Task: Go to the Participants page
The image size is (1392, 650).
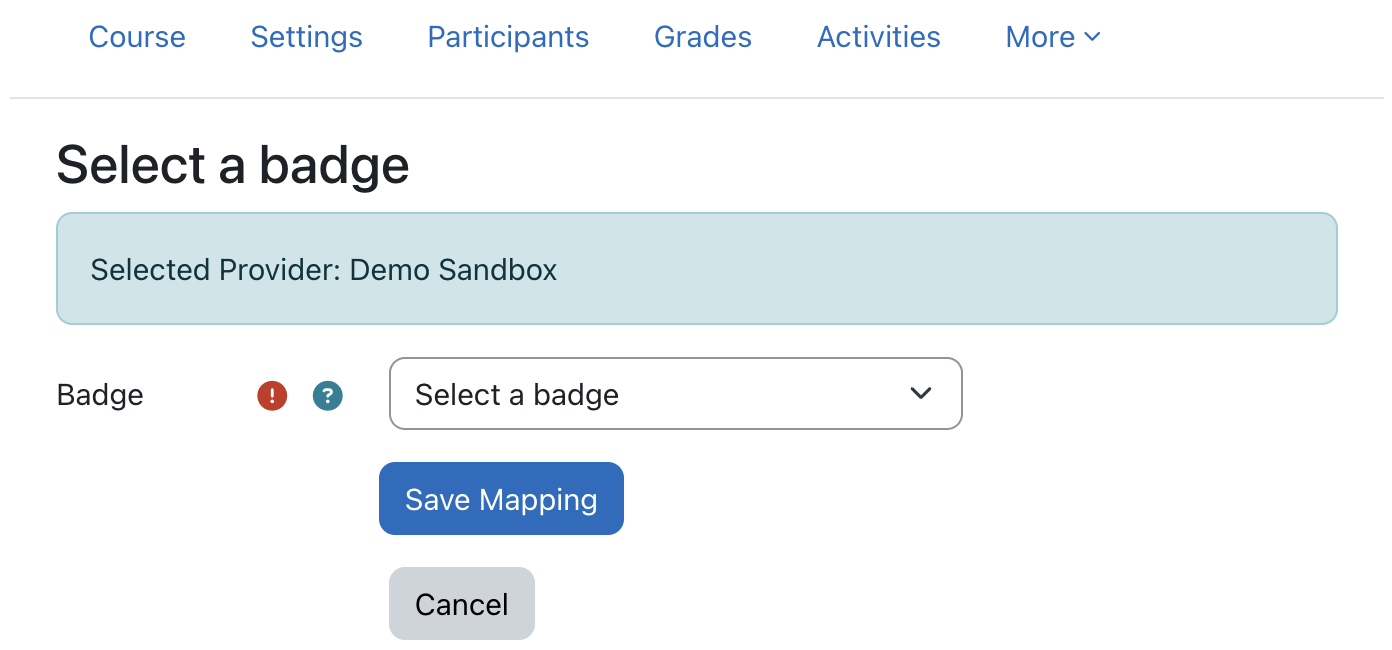Action: (x=507, y=37)
